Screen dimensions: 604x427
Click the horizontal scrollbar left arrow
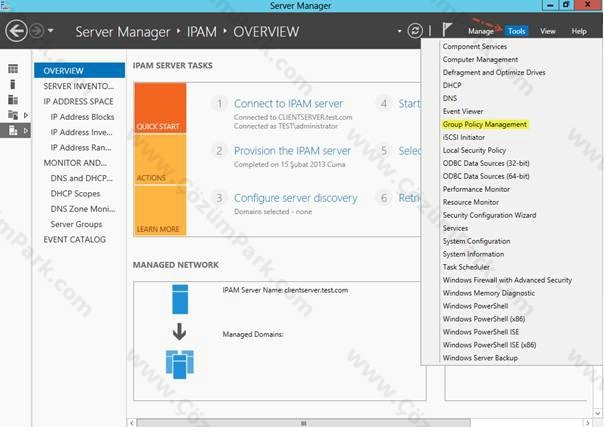click(x=132, y=423)
